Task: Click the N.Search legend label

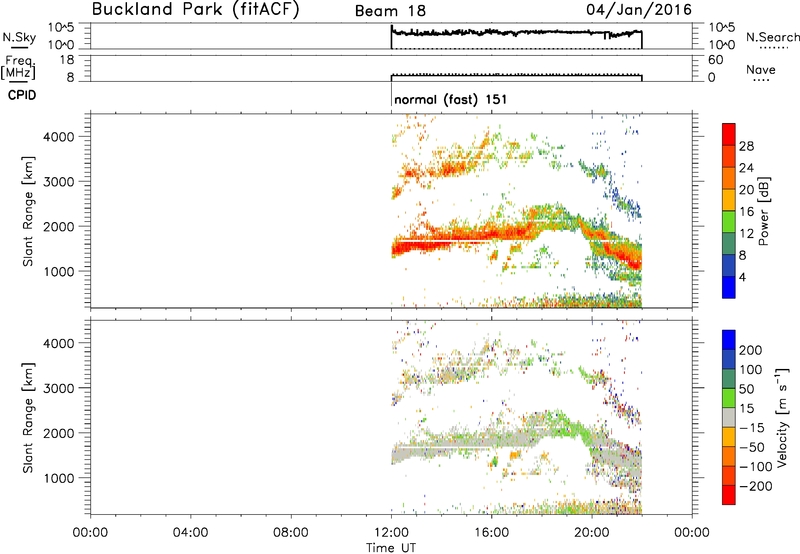Action: coord(772,37)
